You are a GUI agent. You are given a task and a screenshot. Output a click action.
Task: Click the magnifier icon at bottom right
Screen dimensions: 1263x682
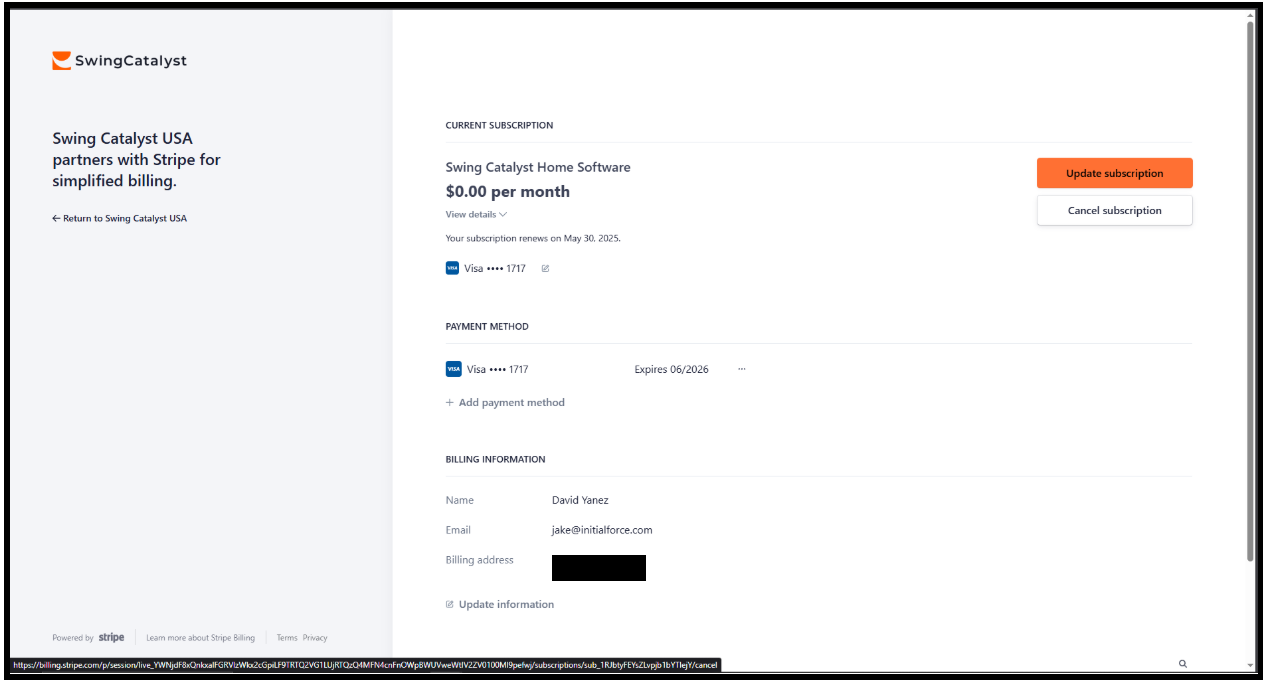tap(1183, 664)
